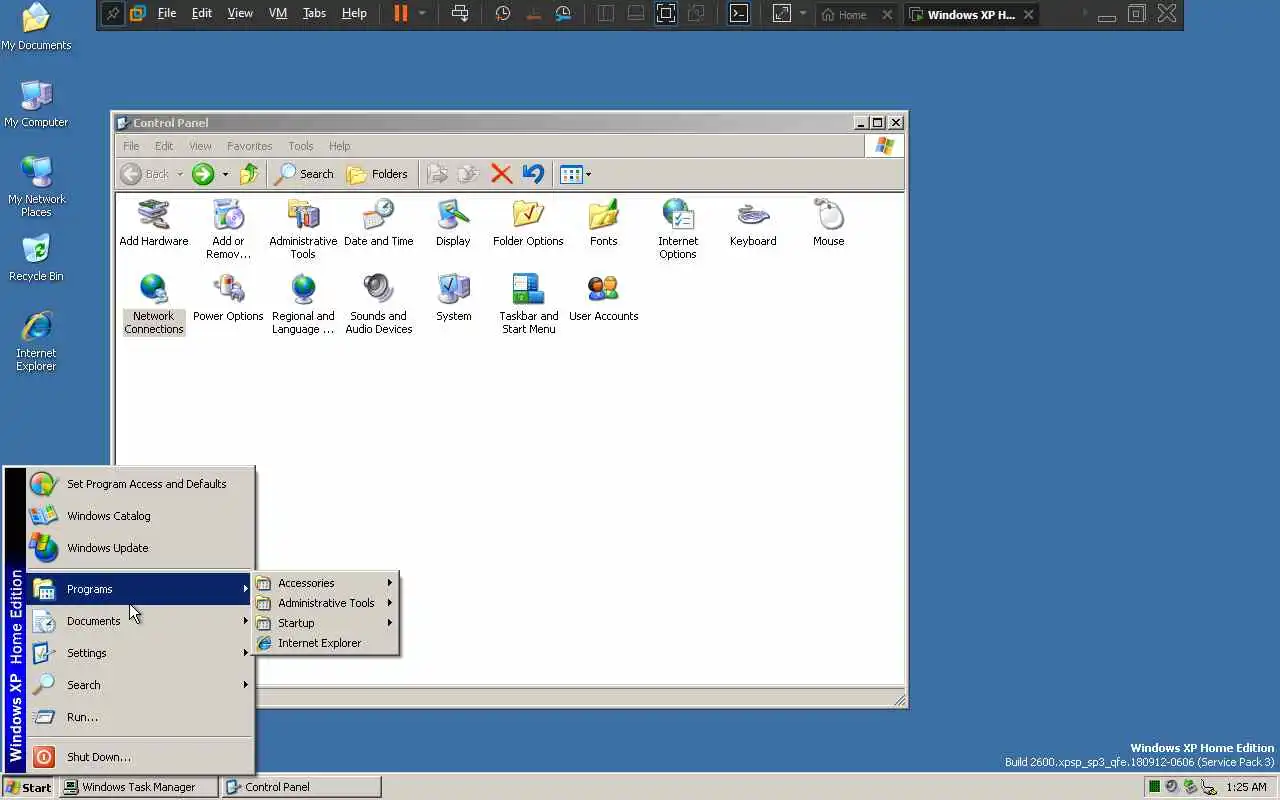Open VMware console view icon
The width and height of the screenshot is (1280, 800).
pyautogui.click(x=738, y=13)
